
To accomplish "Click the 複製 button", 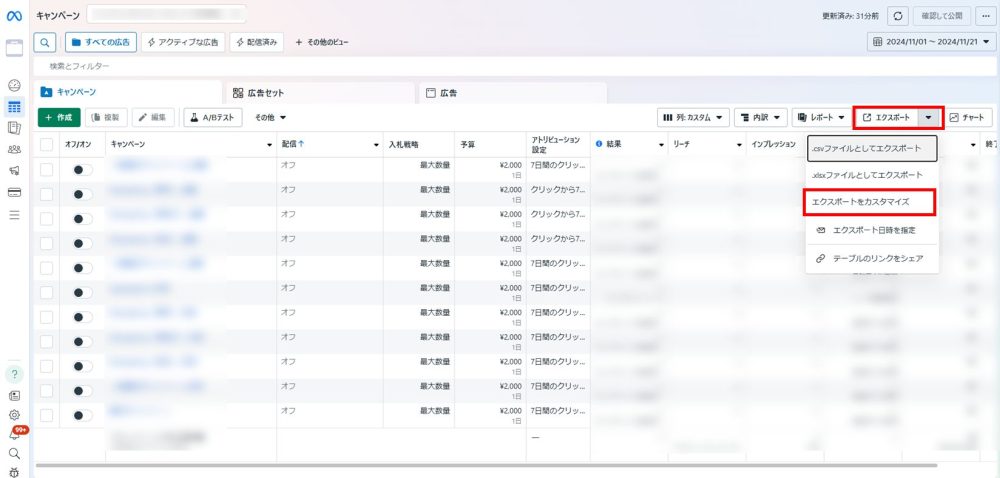I will (106, 117).
